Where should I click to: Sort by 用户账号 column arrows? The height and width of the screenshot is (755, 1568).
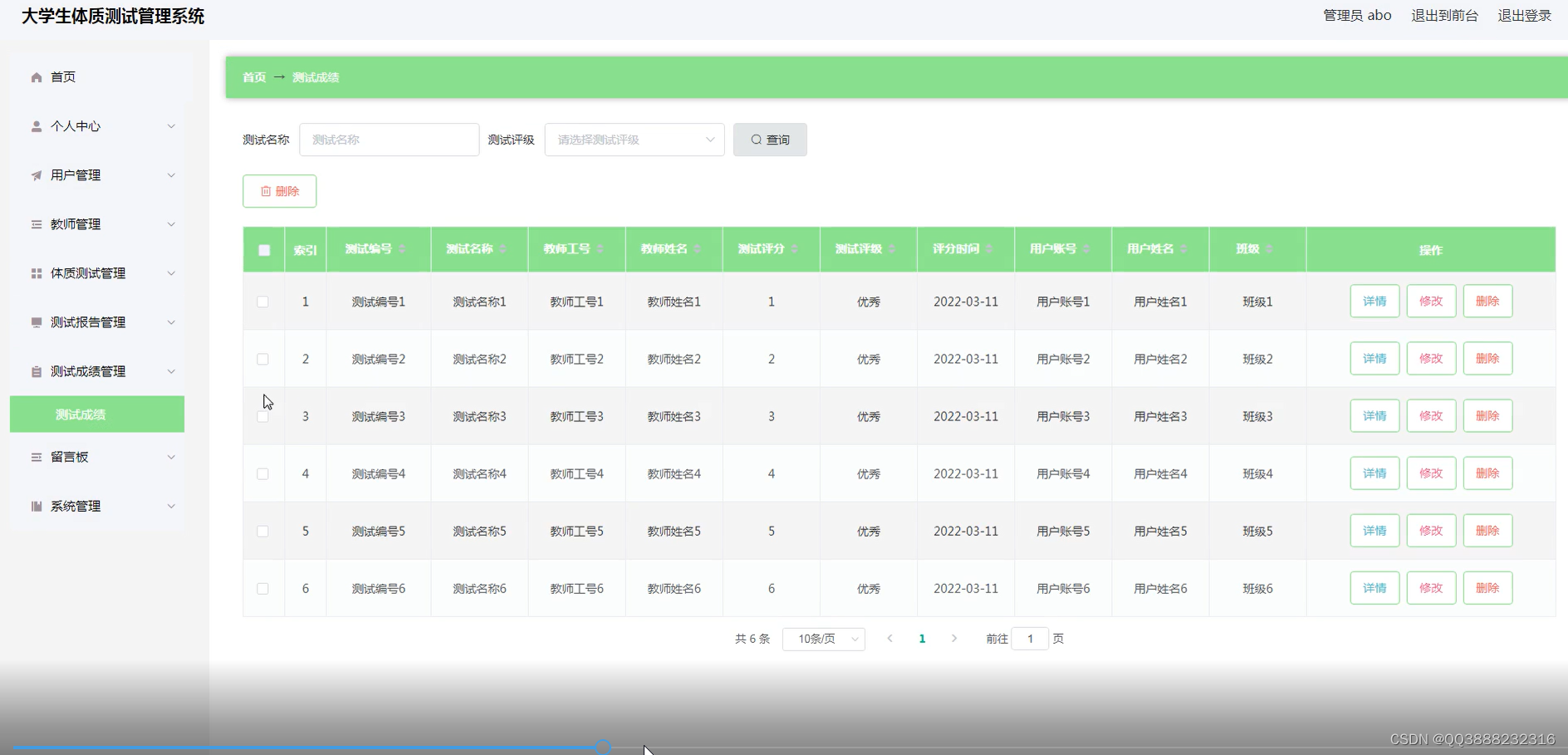pyautogui.click(x=1086, y=249)
